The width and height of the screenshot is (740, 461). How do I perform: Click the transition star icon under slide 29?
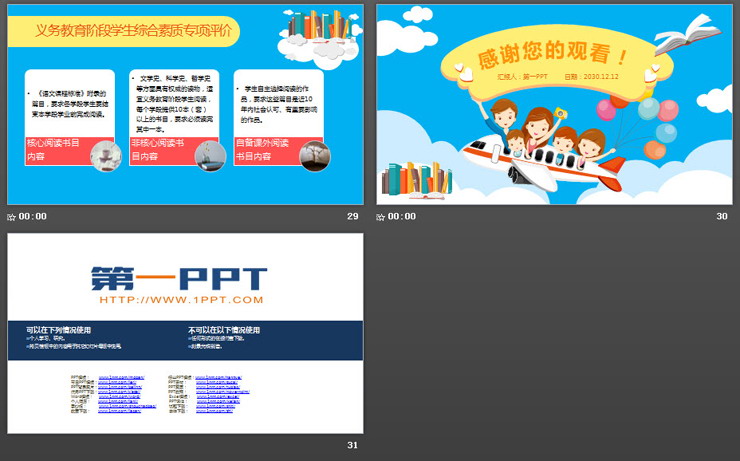click(11, 217)
